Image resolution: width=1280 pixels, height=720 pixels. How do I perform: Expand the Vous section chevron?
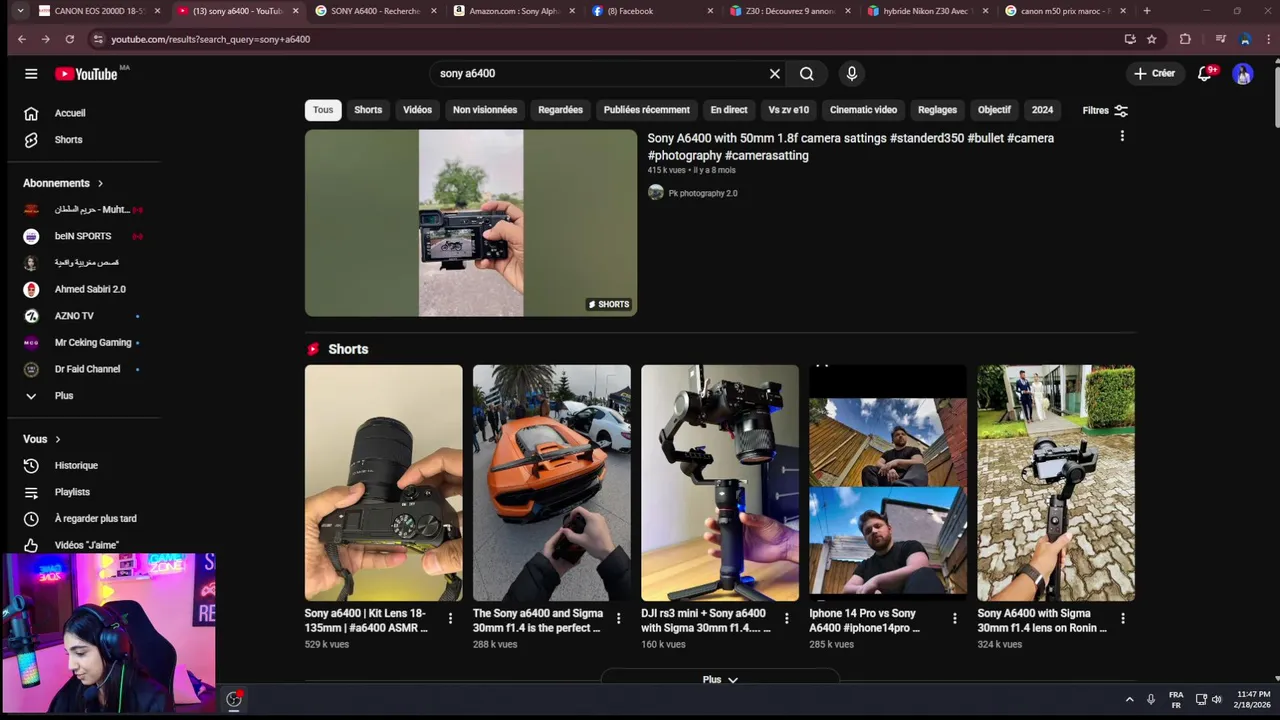[x=57, y=439]
